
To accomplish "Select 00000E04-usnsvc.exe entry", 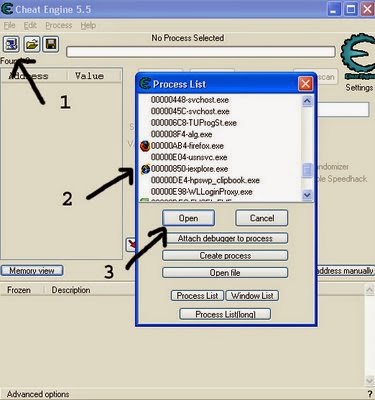I will [189, 157].
